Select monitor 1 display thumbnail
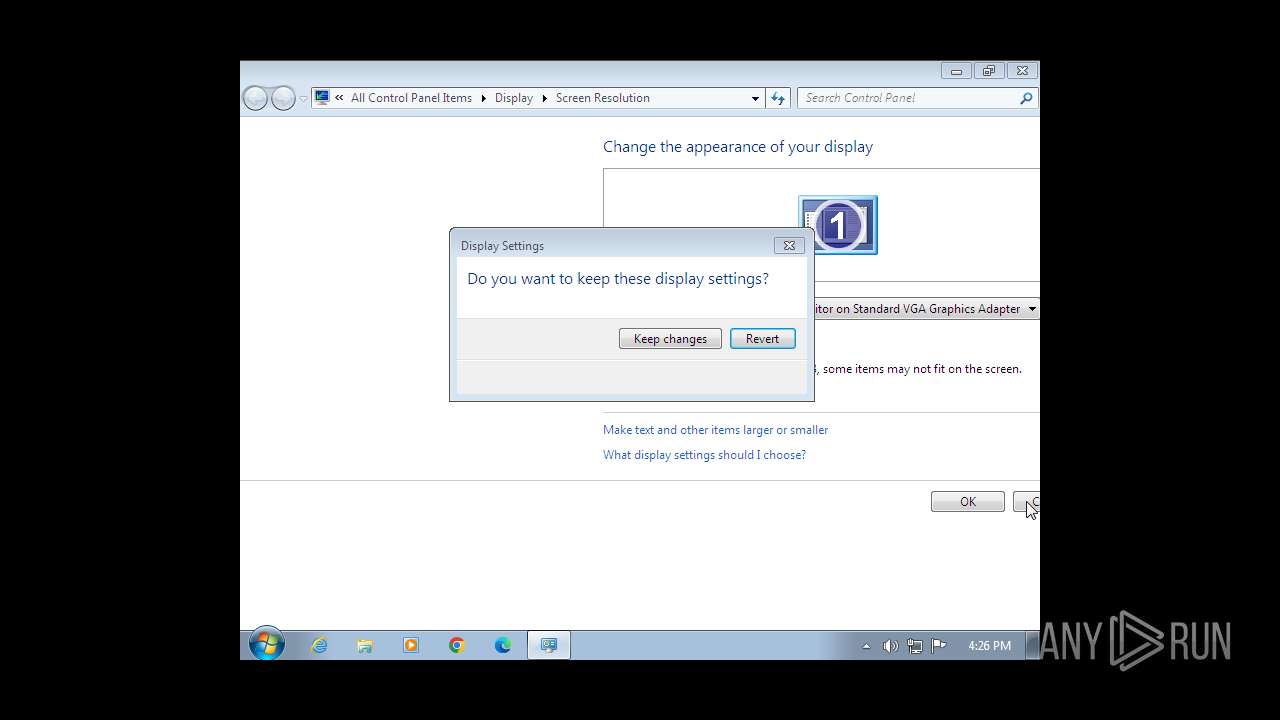The height and width of the screenshot is (720, 1280). pyautogui.click(x=838, y=225)
